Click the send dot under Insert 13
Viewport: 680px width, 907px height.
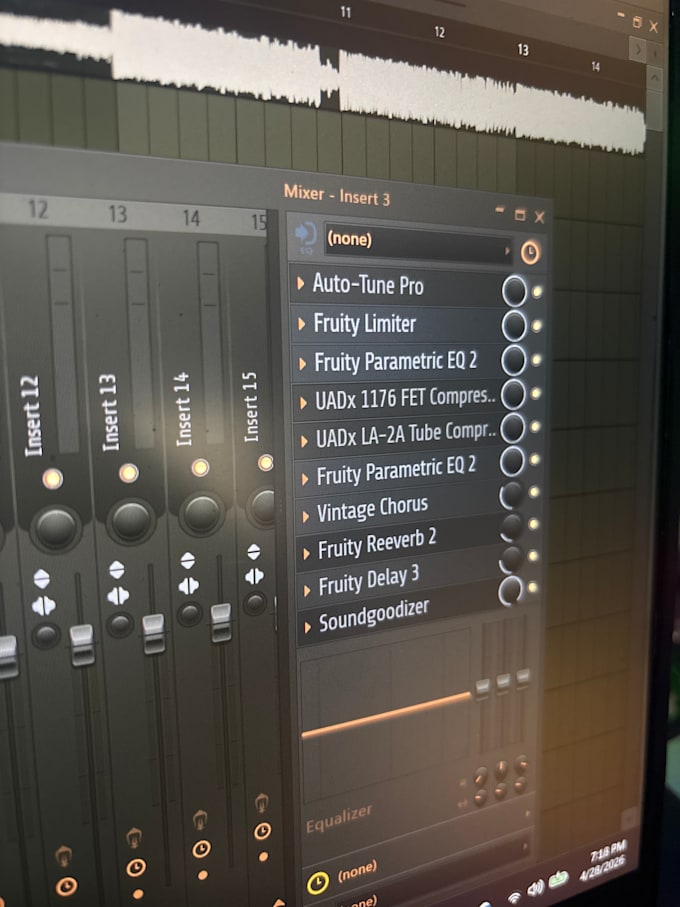click(x=138, y=894)
